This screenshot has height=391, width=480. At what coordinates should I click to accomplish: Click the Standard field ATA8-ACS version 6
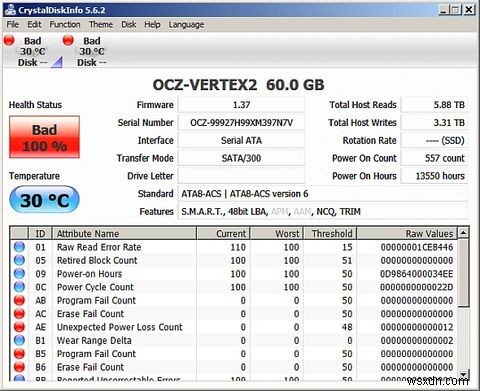[323, 194]
